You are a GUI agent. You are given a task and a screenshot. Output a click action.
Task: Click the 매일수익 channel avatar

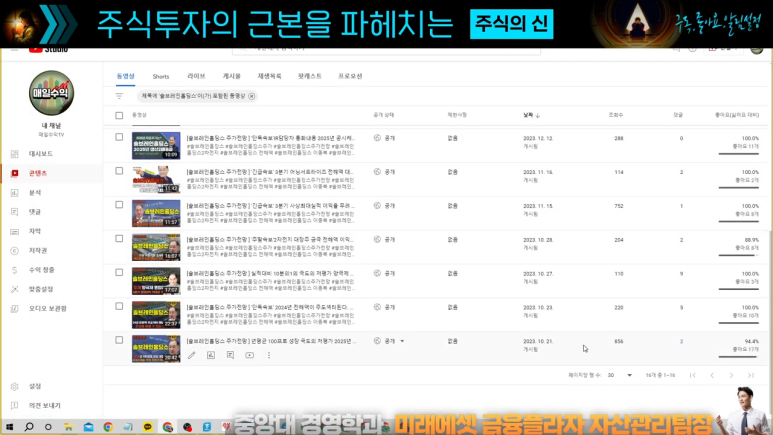tap(51, 93)
